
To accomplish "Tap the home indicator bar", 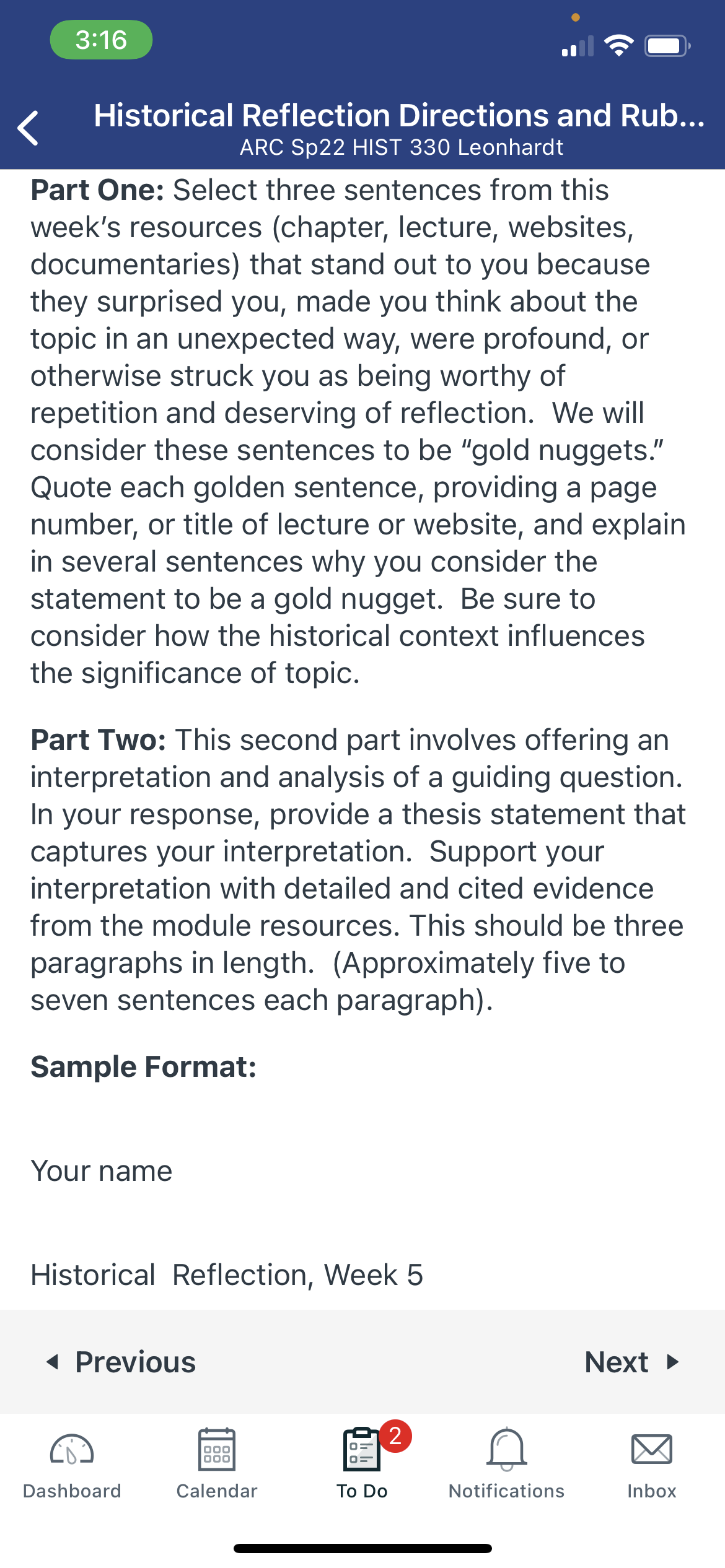I will (362, 1548).
